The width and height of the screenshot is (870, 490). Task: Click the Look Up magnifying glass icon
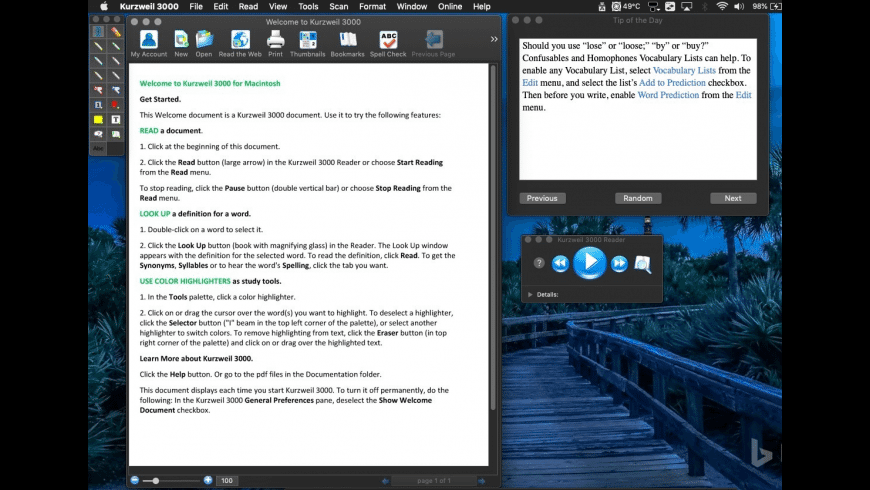pos(644,264)
